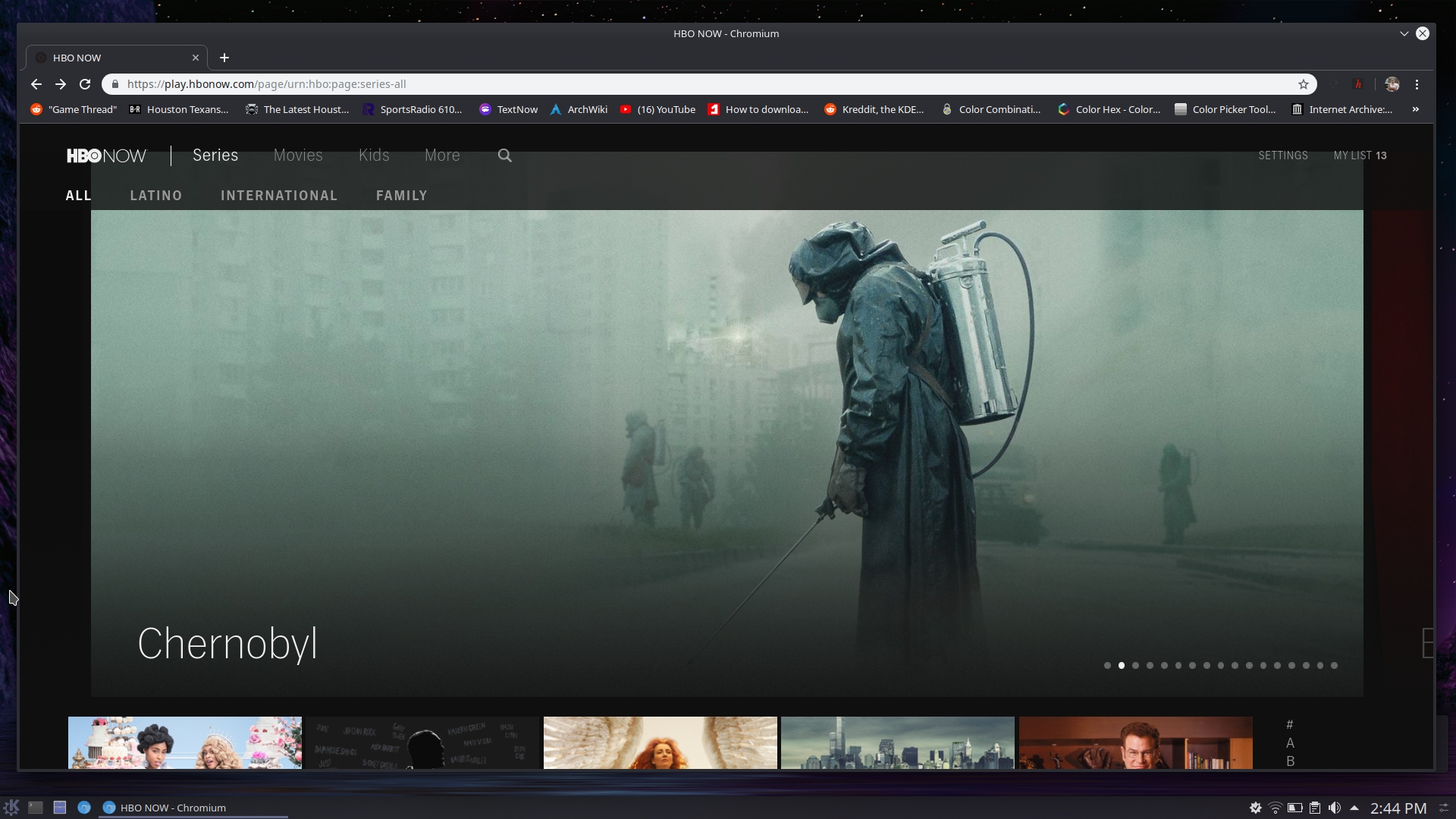
Task: Open the How to downloa... bookmark
Action: click(758, 109)
